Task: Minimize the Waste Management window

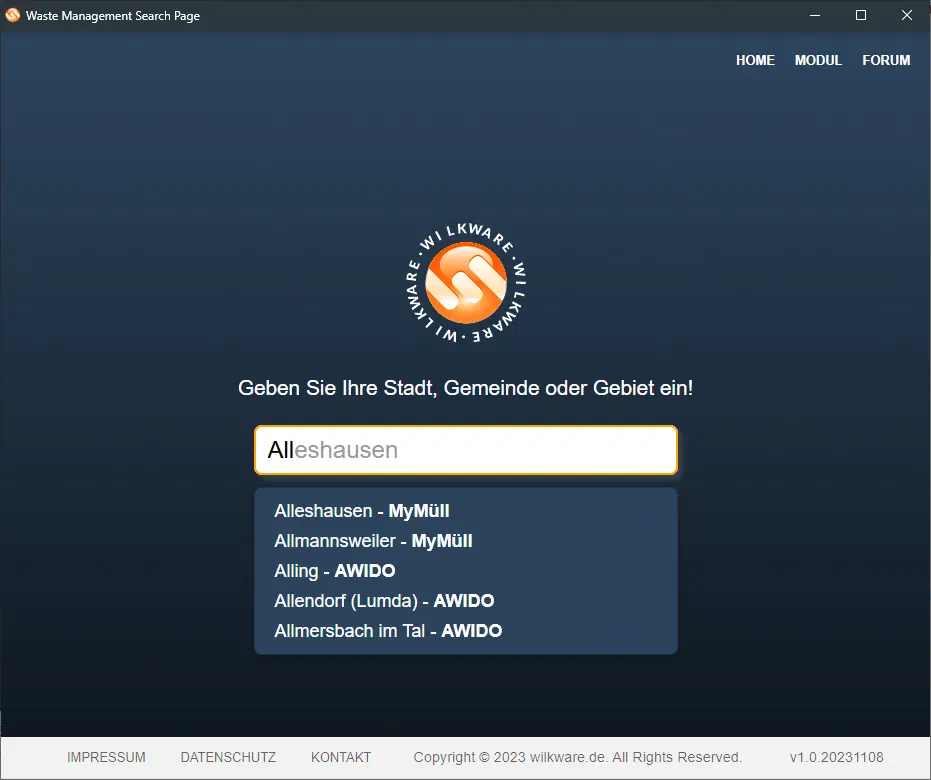Action: click(x=815, y=15)
